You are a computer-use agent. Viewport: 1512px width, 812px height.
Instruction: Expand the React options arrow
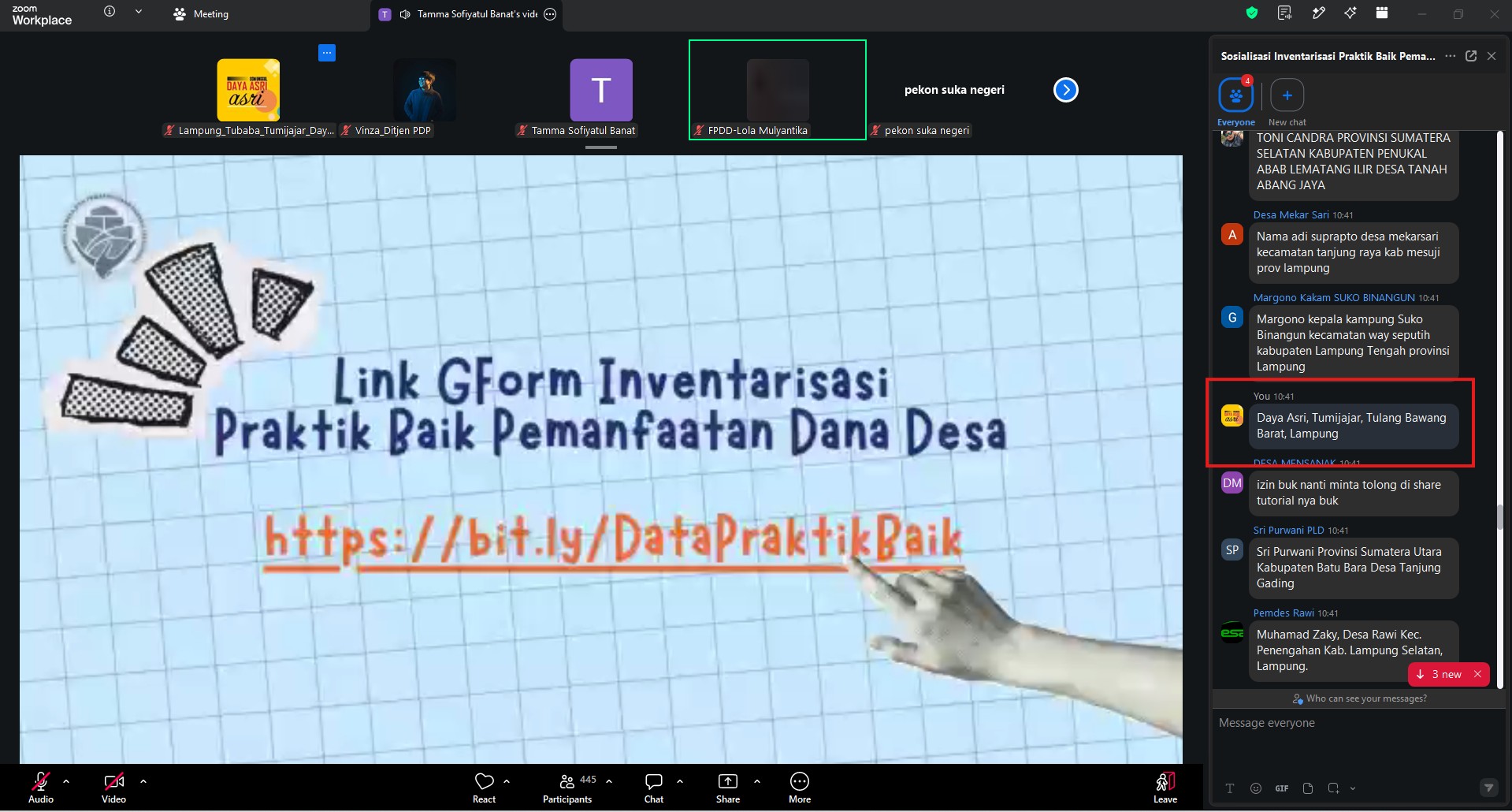507,781
